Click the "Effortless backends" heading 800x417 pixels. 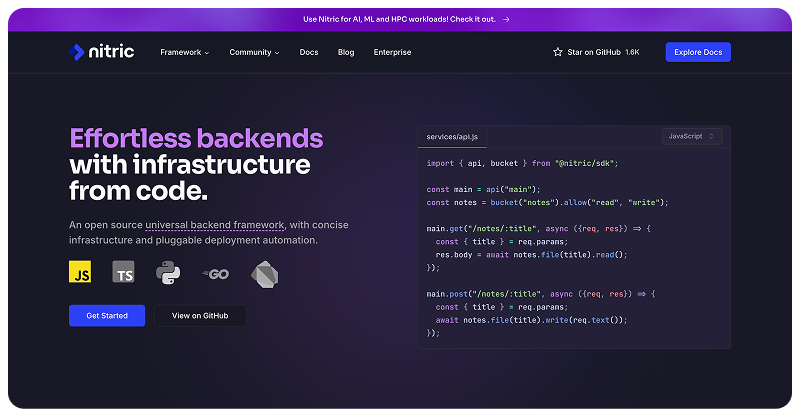pyautogui.click(x=196, y=138)
